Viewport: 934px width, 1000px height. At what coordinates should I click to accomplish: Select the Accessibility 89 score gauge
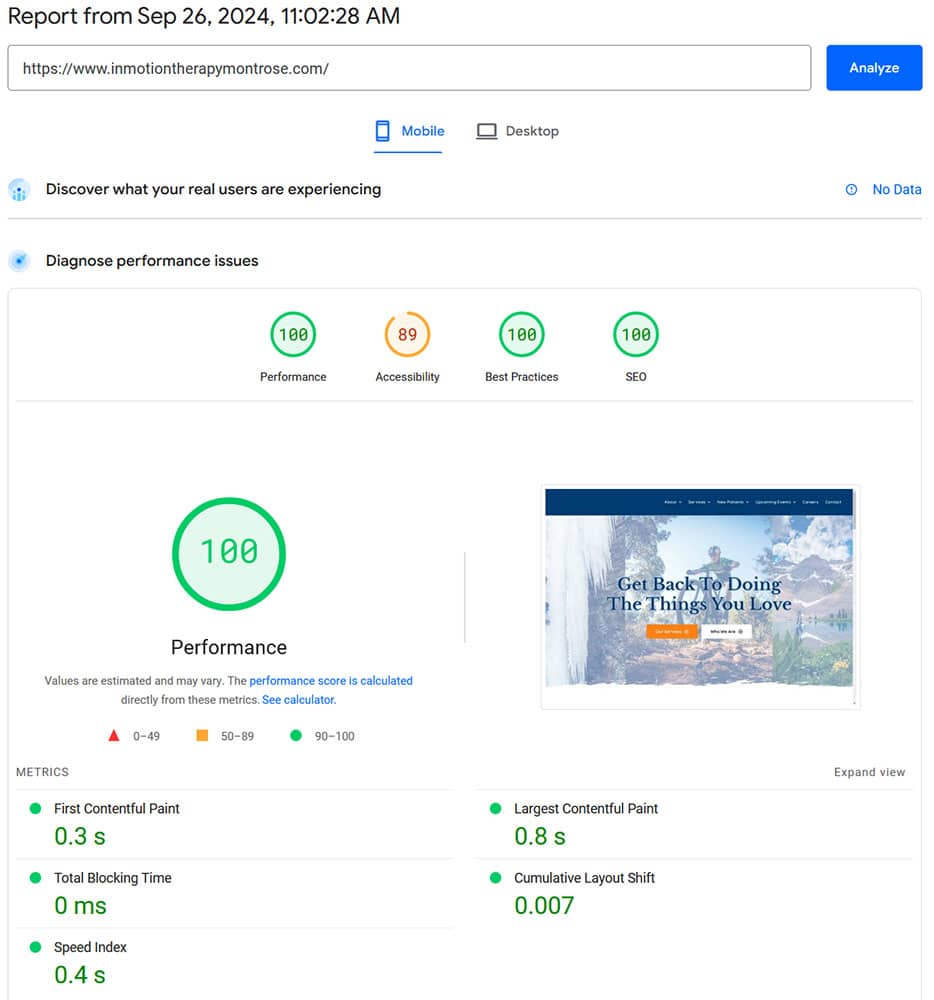(x=407, y=334)
